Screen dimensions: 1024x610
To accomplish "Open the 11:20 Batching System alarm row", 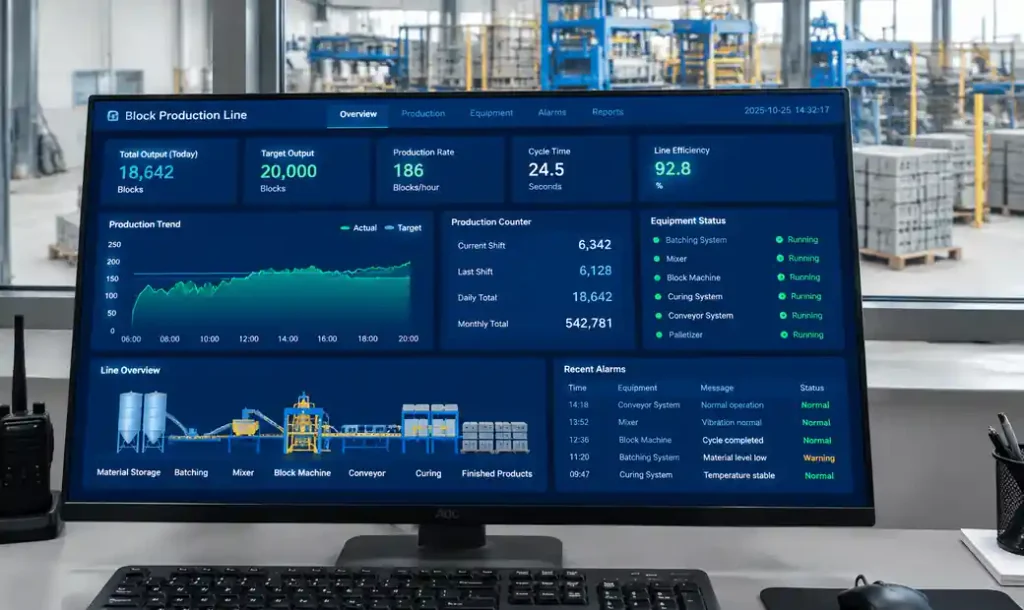I will [x=700, y=457].
